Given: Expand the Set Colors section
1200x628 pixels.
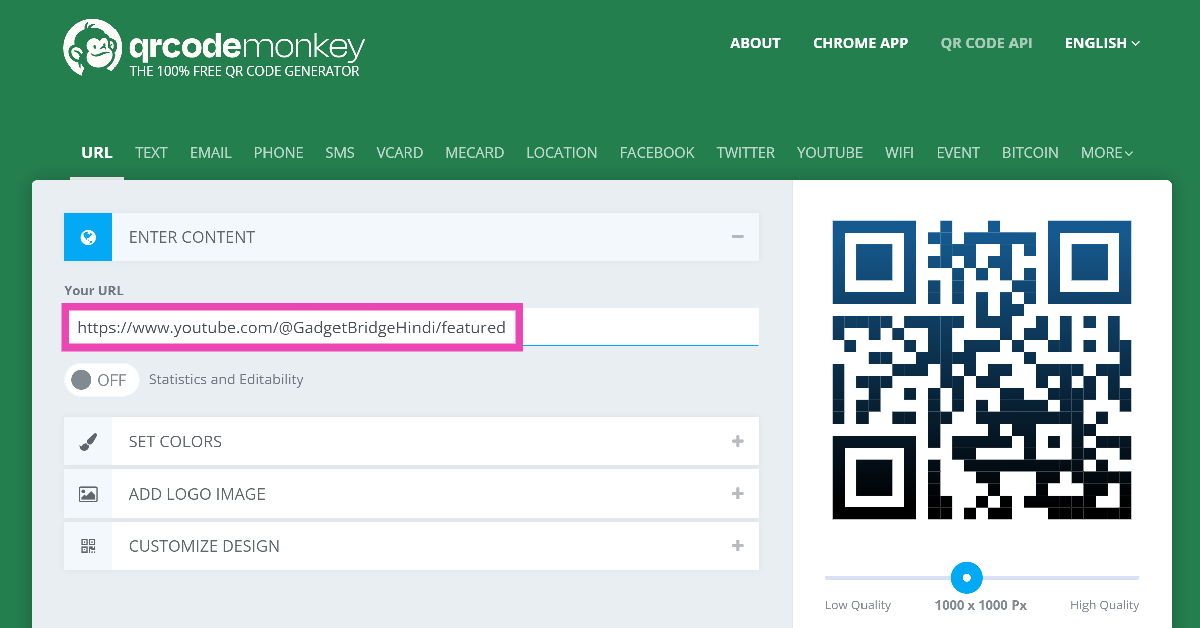Looking at the screenshot, I should click(x=737, y=441).
